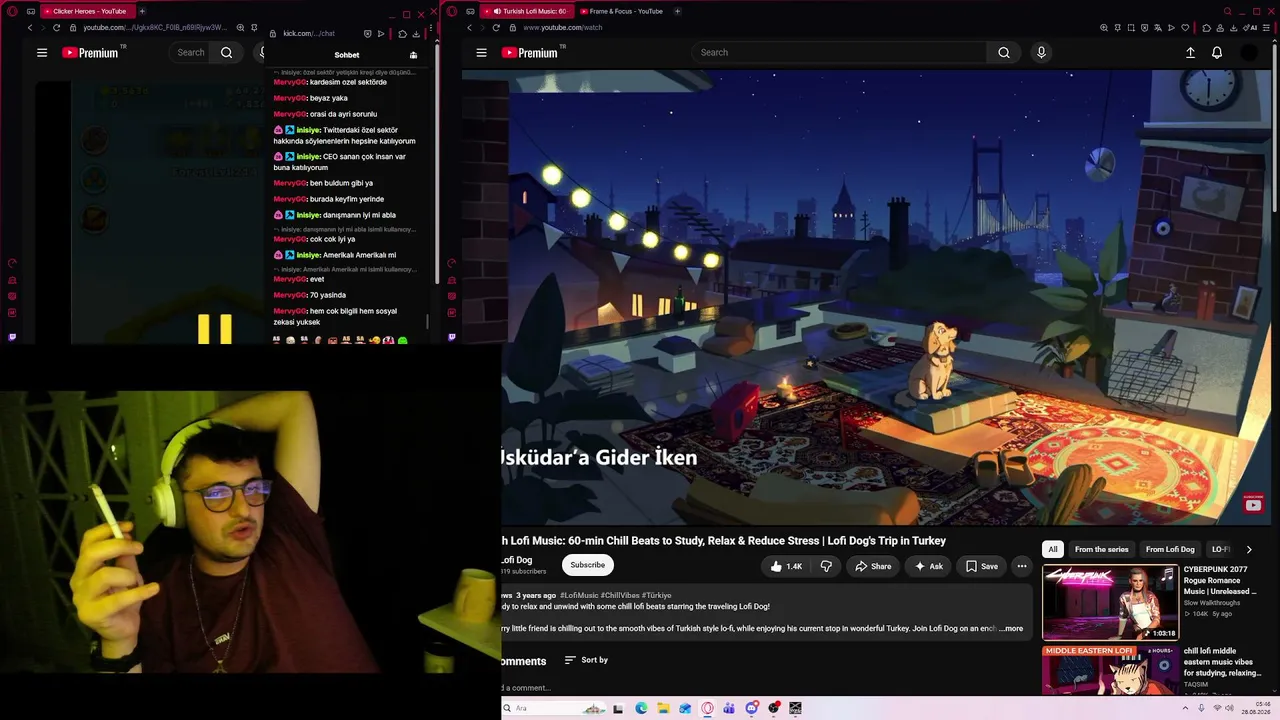Click the kick.com chat address bar
Image resolution: width=1280 pixels, height=720 pixels.
309,33
